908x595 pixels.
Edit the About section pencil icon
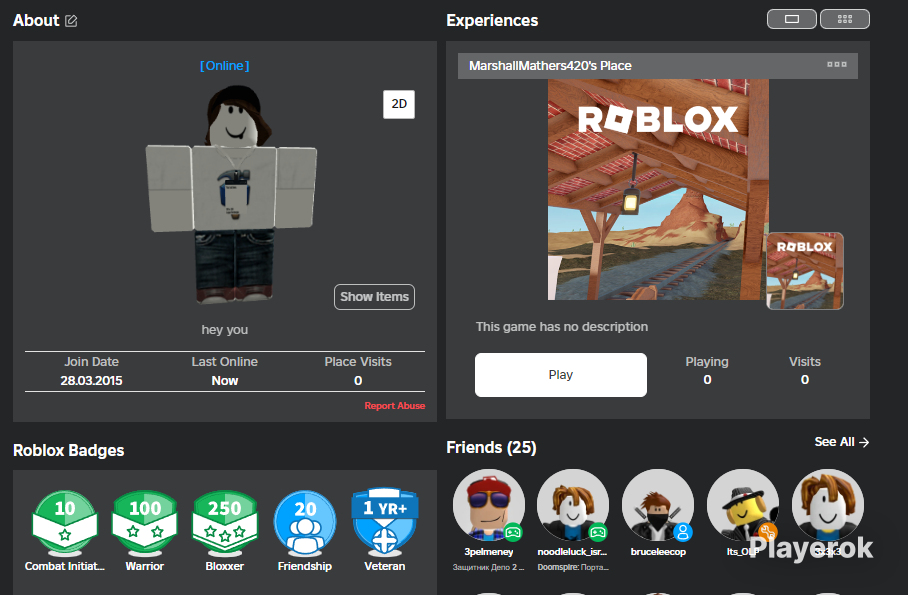point(71,21)
